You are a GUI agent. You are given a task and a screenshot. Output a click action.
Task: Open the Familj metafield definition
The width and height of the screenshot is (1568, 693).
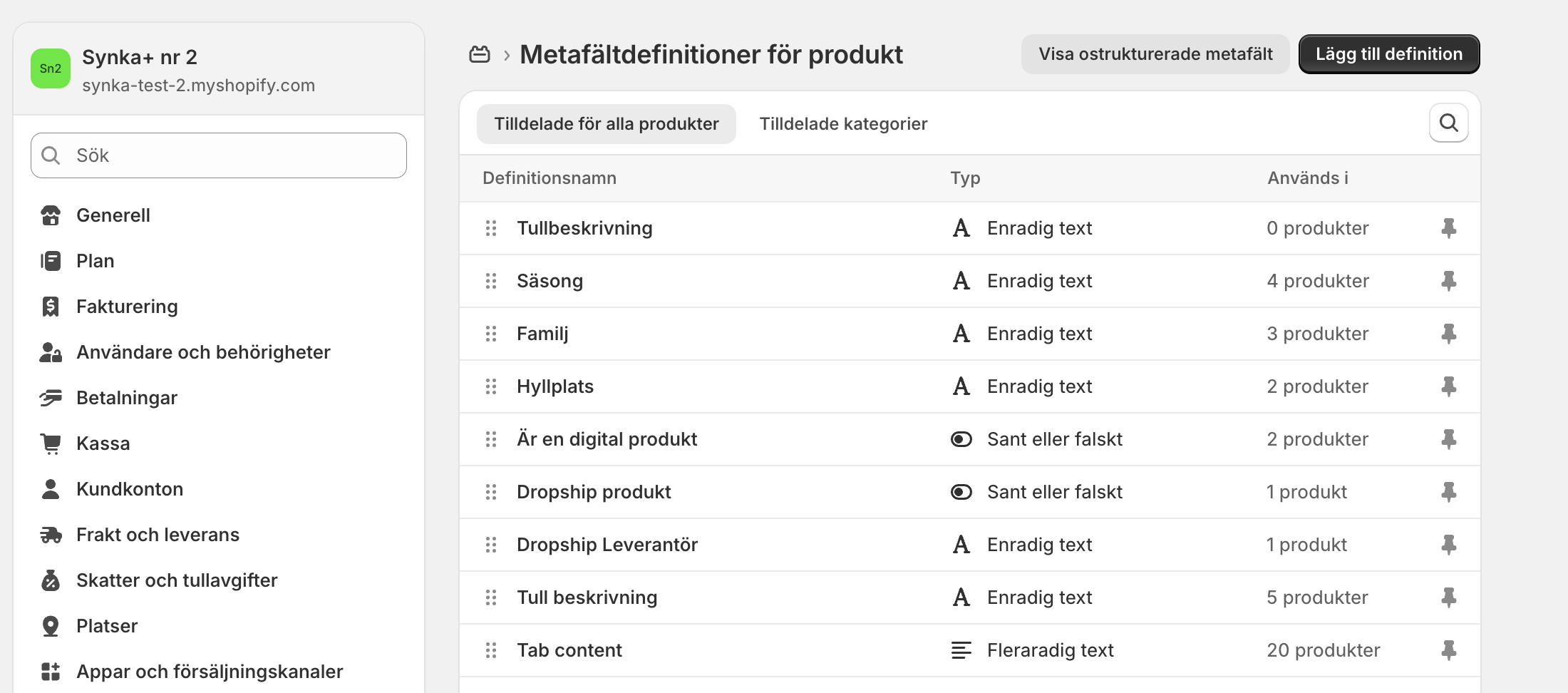tap(542, 334)
